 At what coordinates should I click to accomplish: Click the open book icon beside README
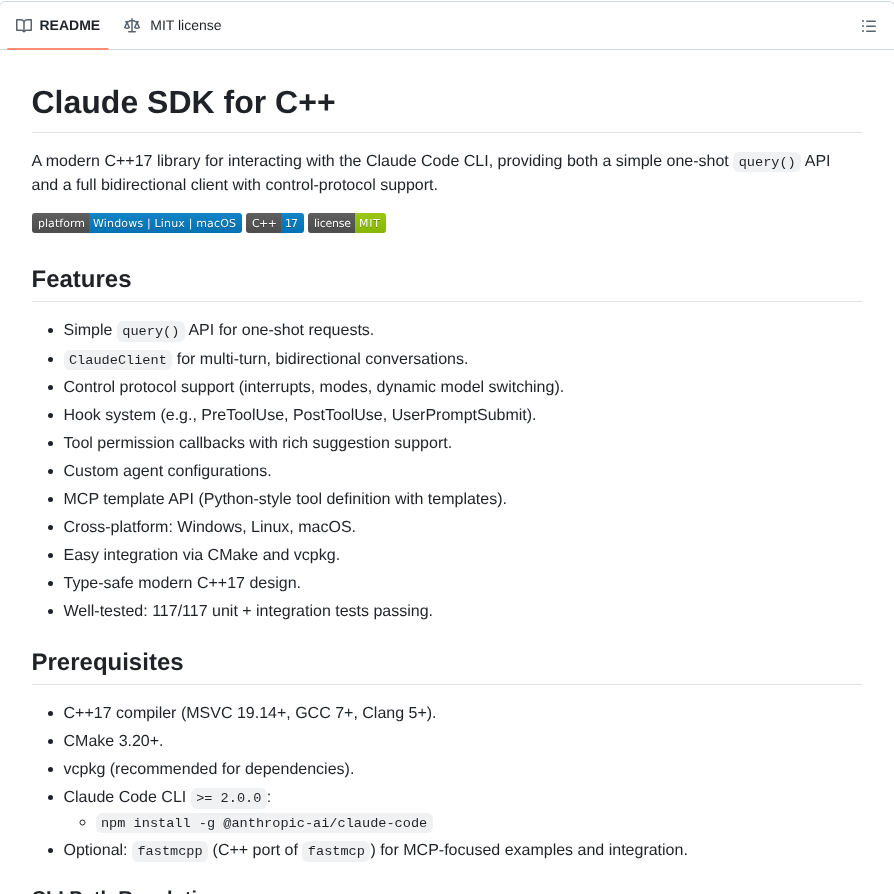tap(23, 26)
